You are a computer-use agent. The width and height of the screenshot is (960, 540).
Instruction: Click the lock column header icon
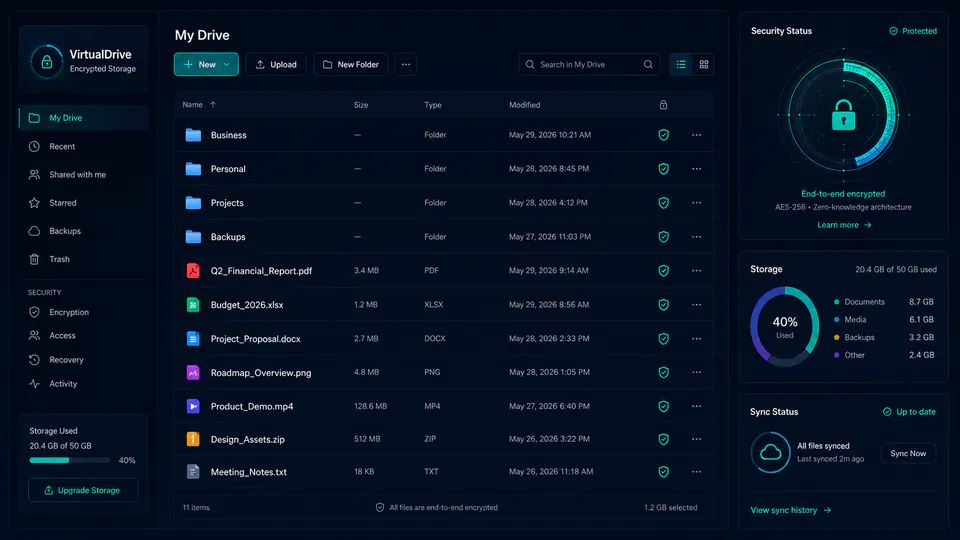663,105
